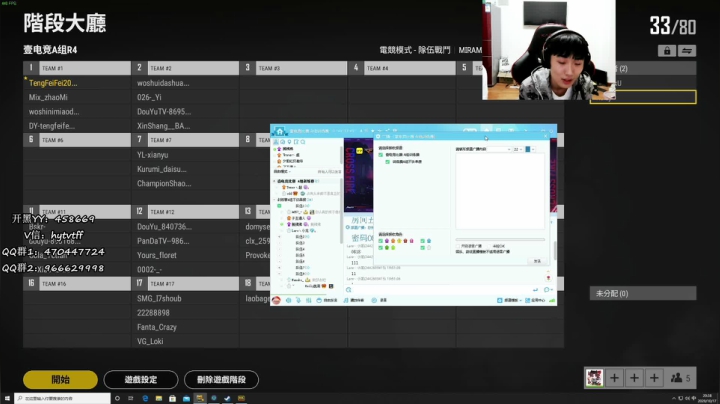The width and height of the screenshot is (720, 404).
Task: Click the second plus slot in party bar
Action: coord(634,378)
